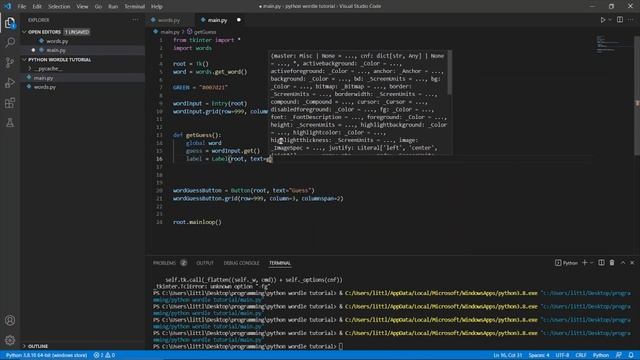
Task: Open the Explorer view in activity bar
Action: 10,23
